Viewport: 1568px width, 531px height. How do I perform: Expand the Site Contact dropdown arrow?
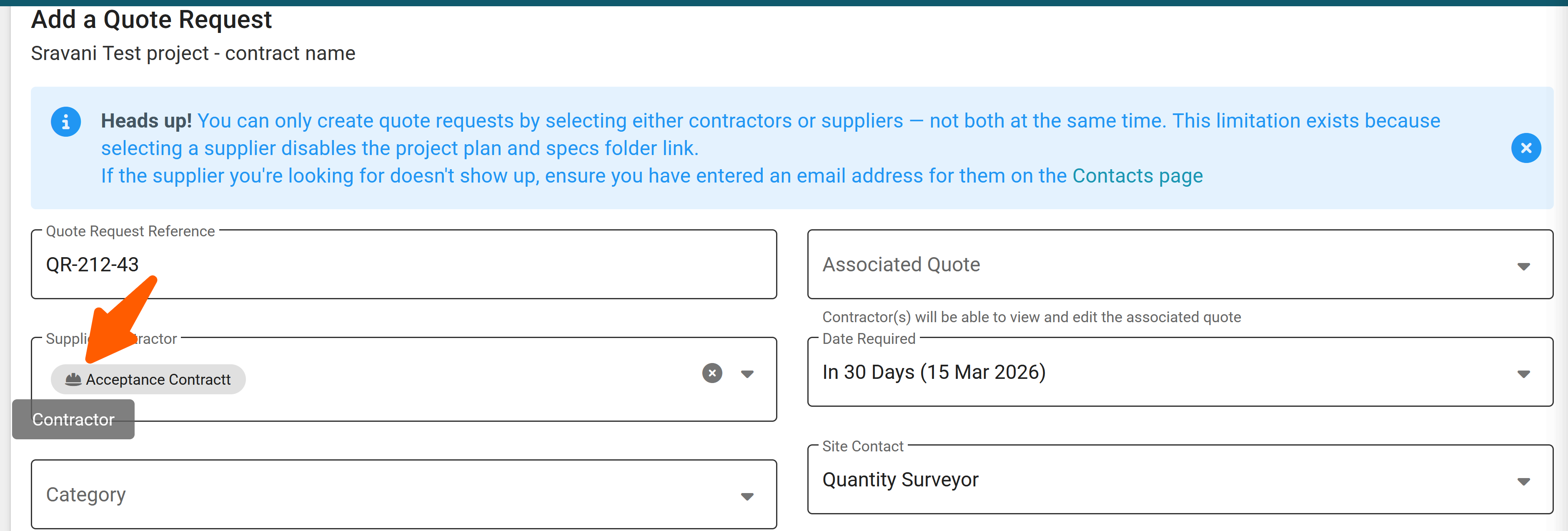click(1523, 482)
